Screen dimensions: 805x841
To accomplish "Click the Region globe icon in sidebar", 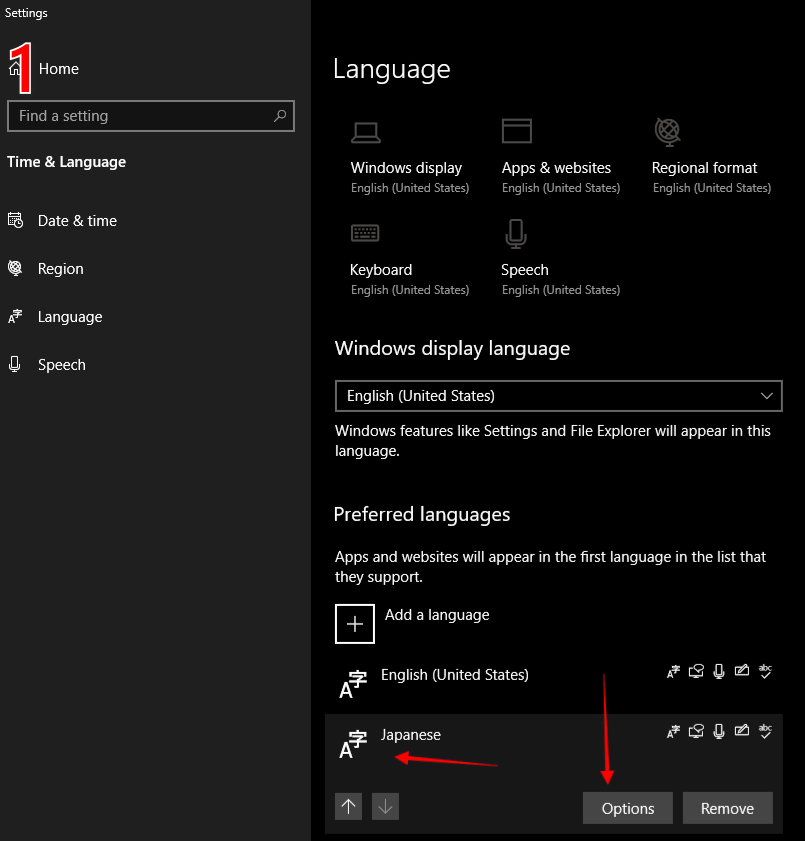I will pos(15,268).
